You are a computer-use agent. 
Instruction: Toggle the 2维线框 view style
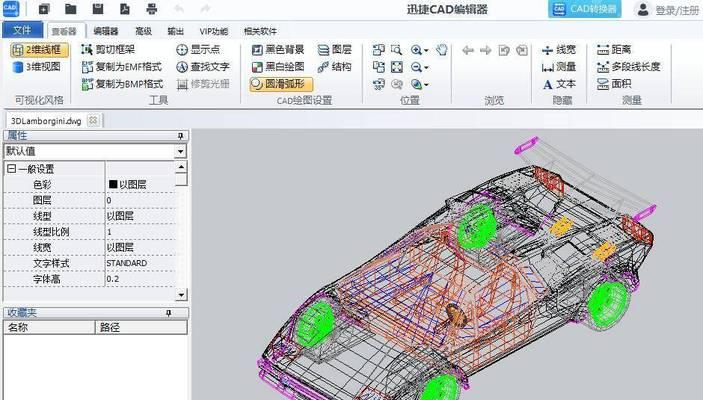click(39, 50)
